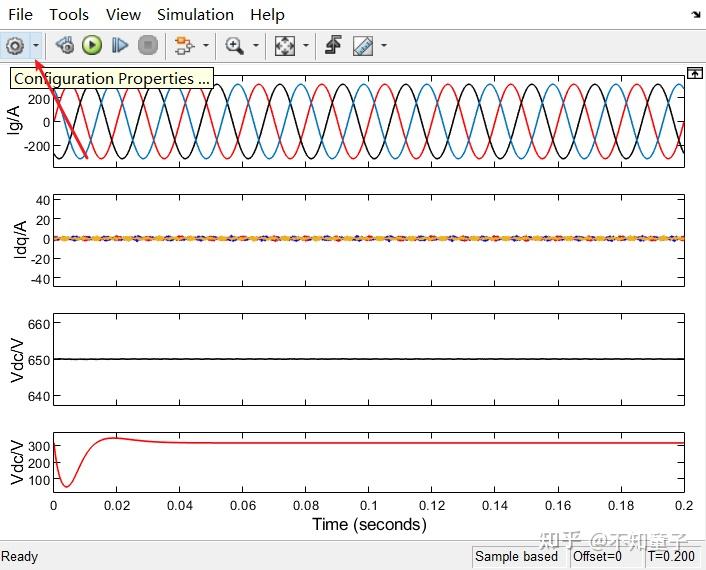Click the Scale Axes Limits icon
Viewport: 706px width, 570px height.
click(x=285, y=45)
